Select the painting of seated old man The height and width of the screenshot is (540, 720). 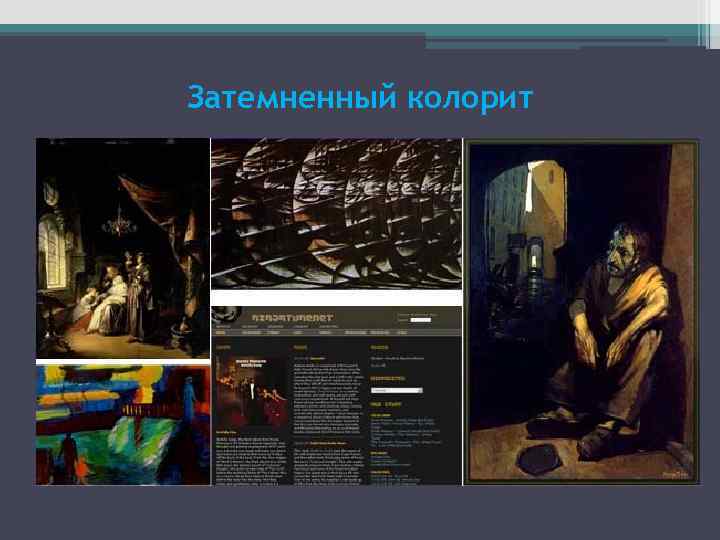[582, 312]
